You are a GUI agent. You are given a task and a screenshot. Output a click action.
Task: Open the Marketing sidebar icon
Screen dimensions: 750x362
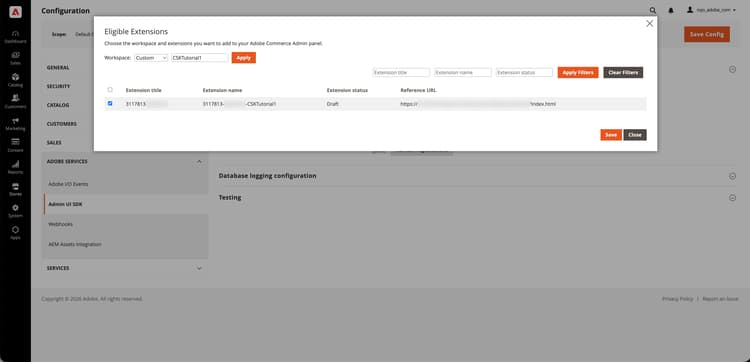pyautogui.click(x=15, y=123)
